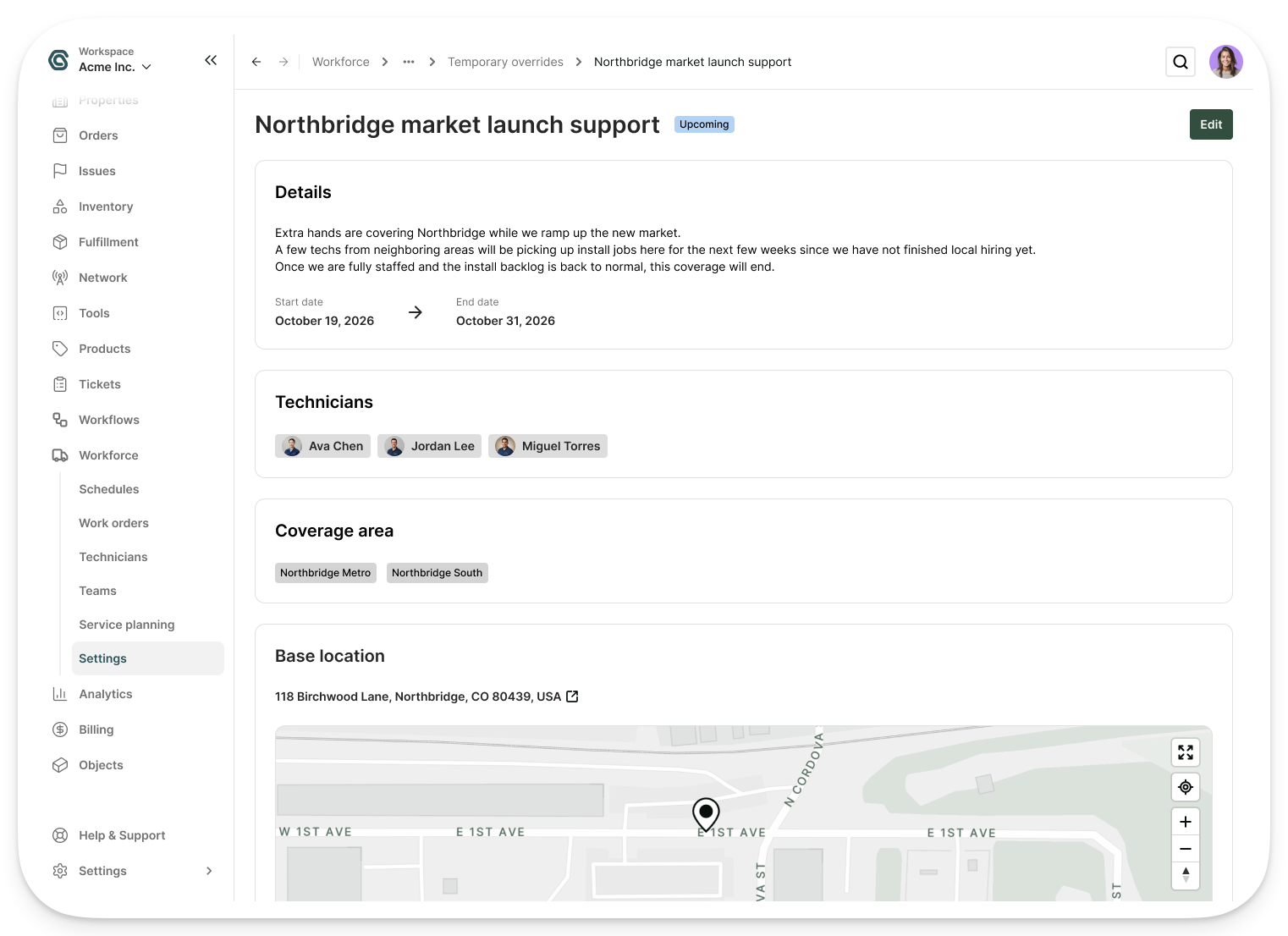Click the Billing dollar icon
The height and width of the screenshot is (936, 1288).
coord(60,730)
